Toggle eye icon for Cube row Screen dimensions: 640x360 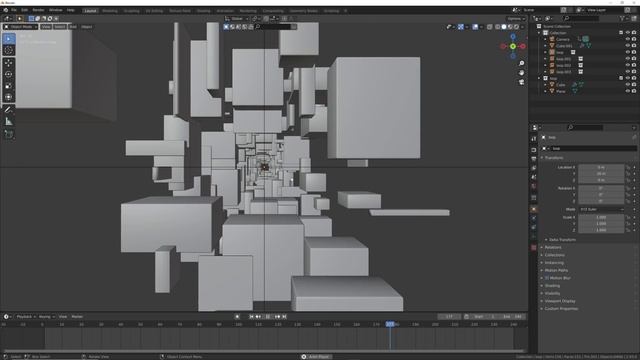point(628,85)
